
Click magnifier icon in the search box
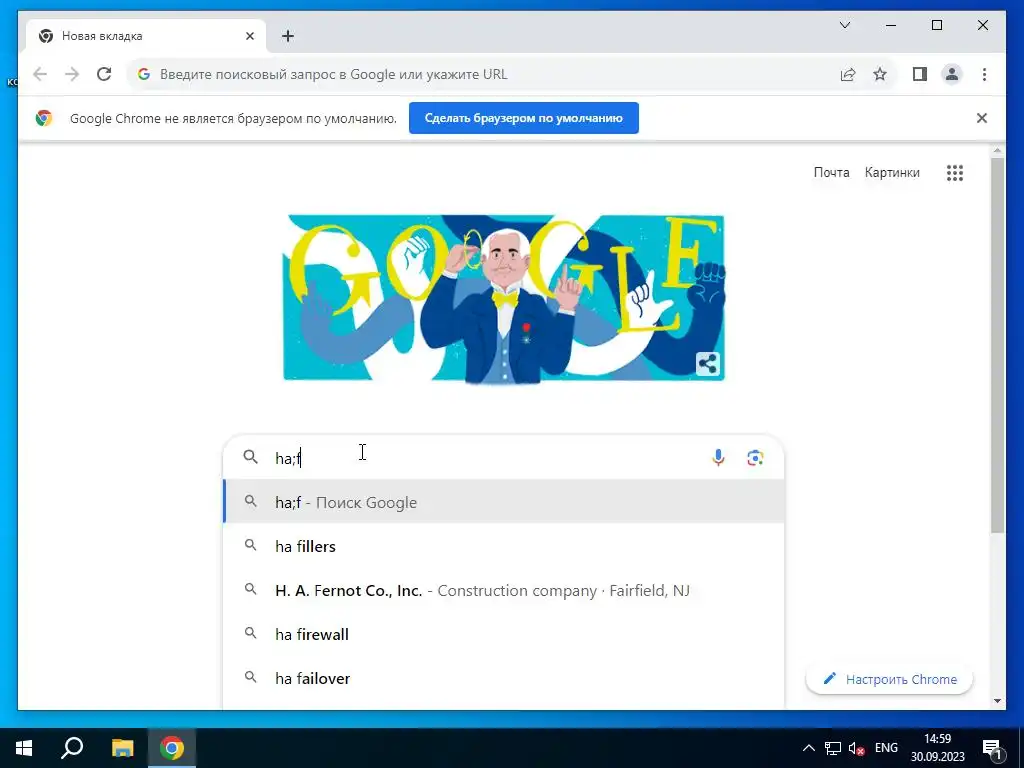point(250,457)
